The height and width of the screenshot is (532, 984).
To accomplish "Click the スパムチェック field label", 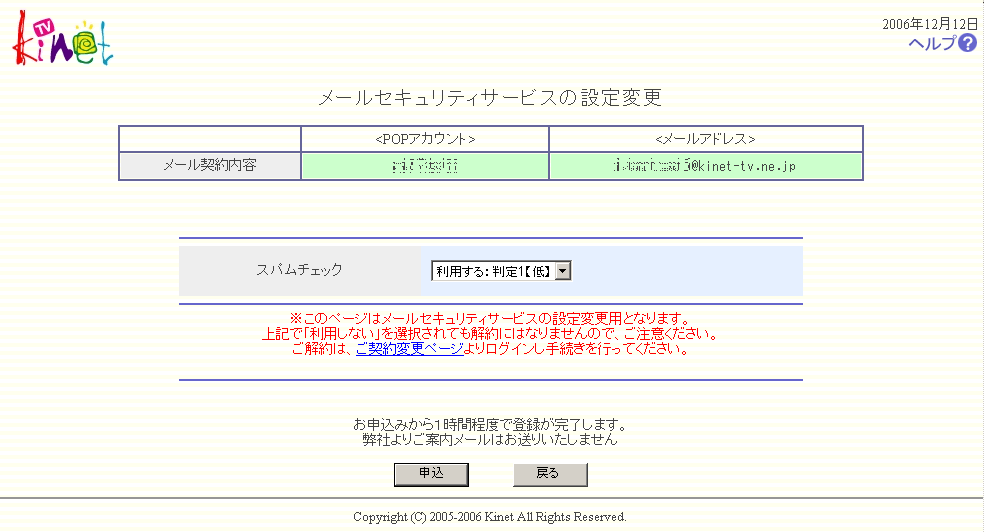I will 299,270.
